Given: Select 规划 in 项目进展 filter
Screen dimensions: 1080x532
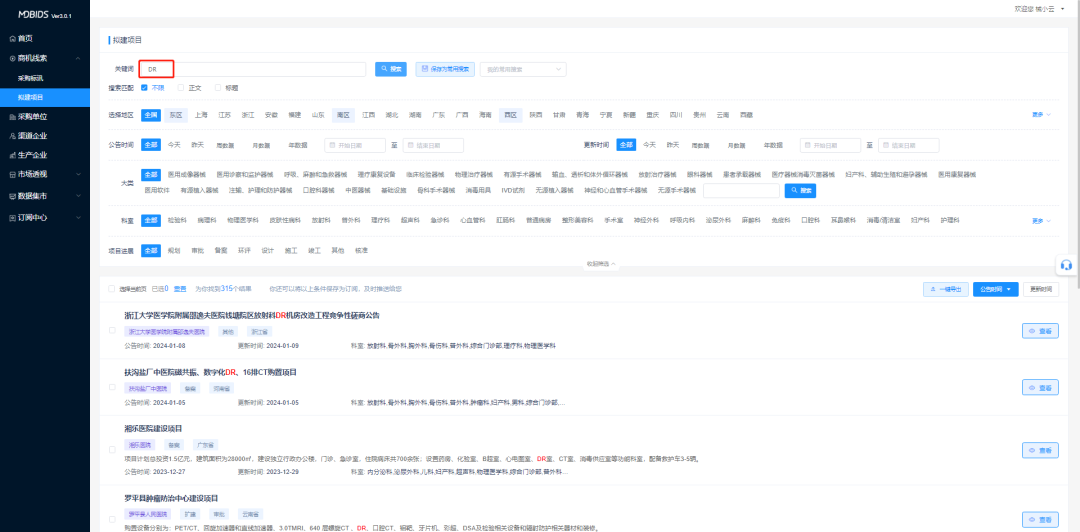Looking at the screenshot, I should [174, 251].
